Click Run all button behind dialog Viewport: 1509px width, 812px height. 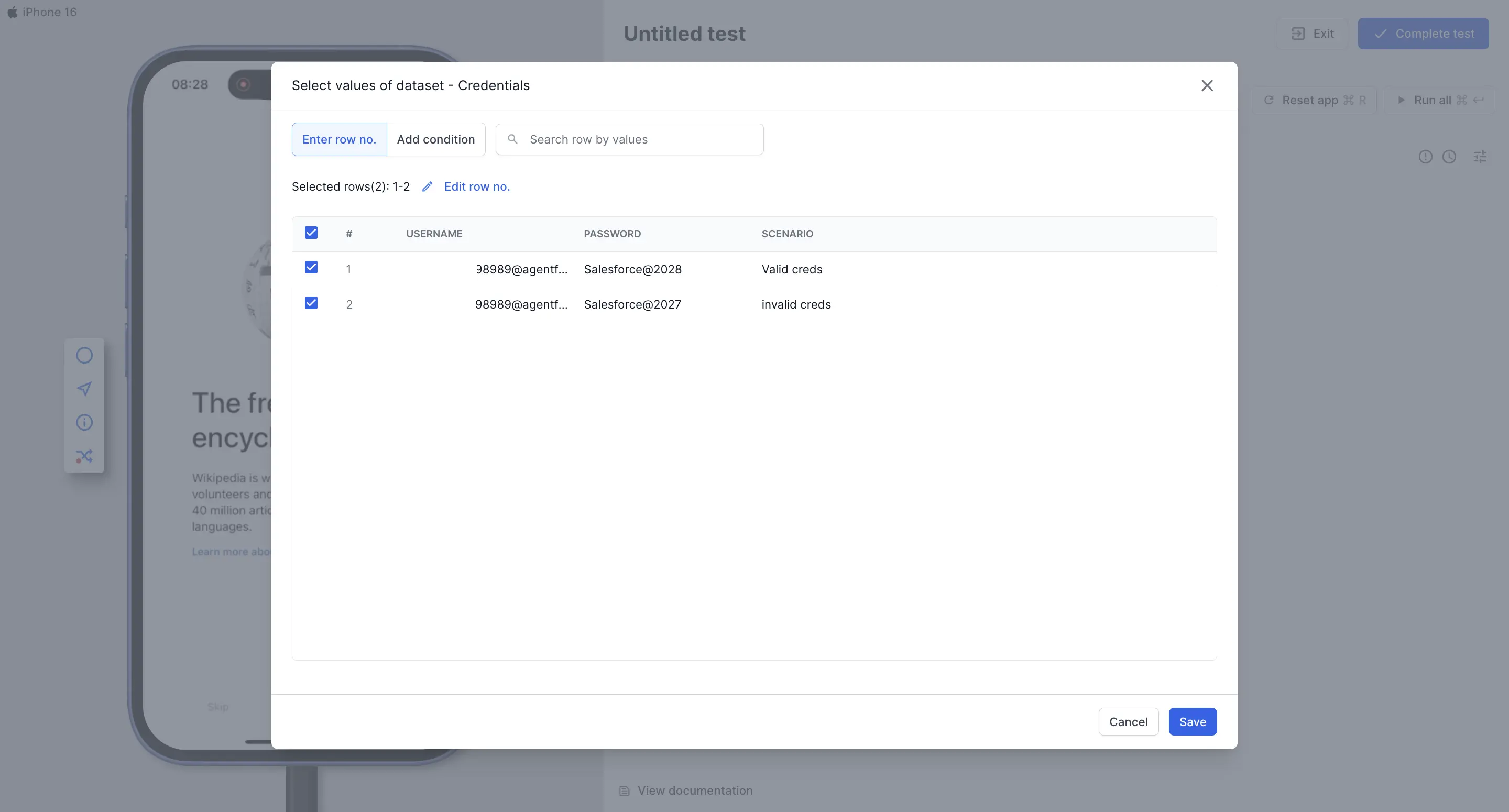tap(1440, 100)
